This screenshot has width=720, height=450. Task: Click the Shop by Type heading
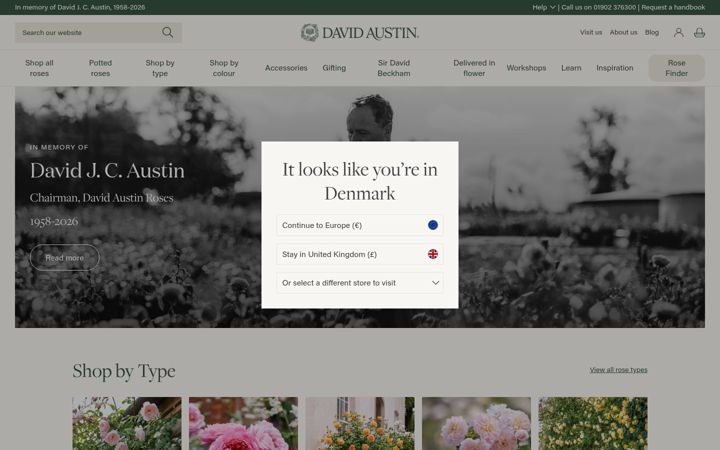(124, 371)
